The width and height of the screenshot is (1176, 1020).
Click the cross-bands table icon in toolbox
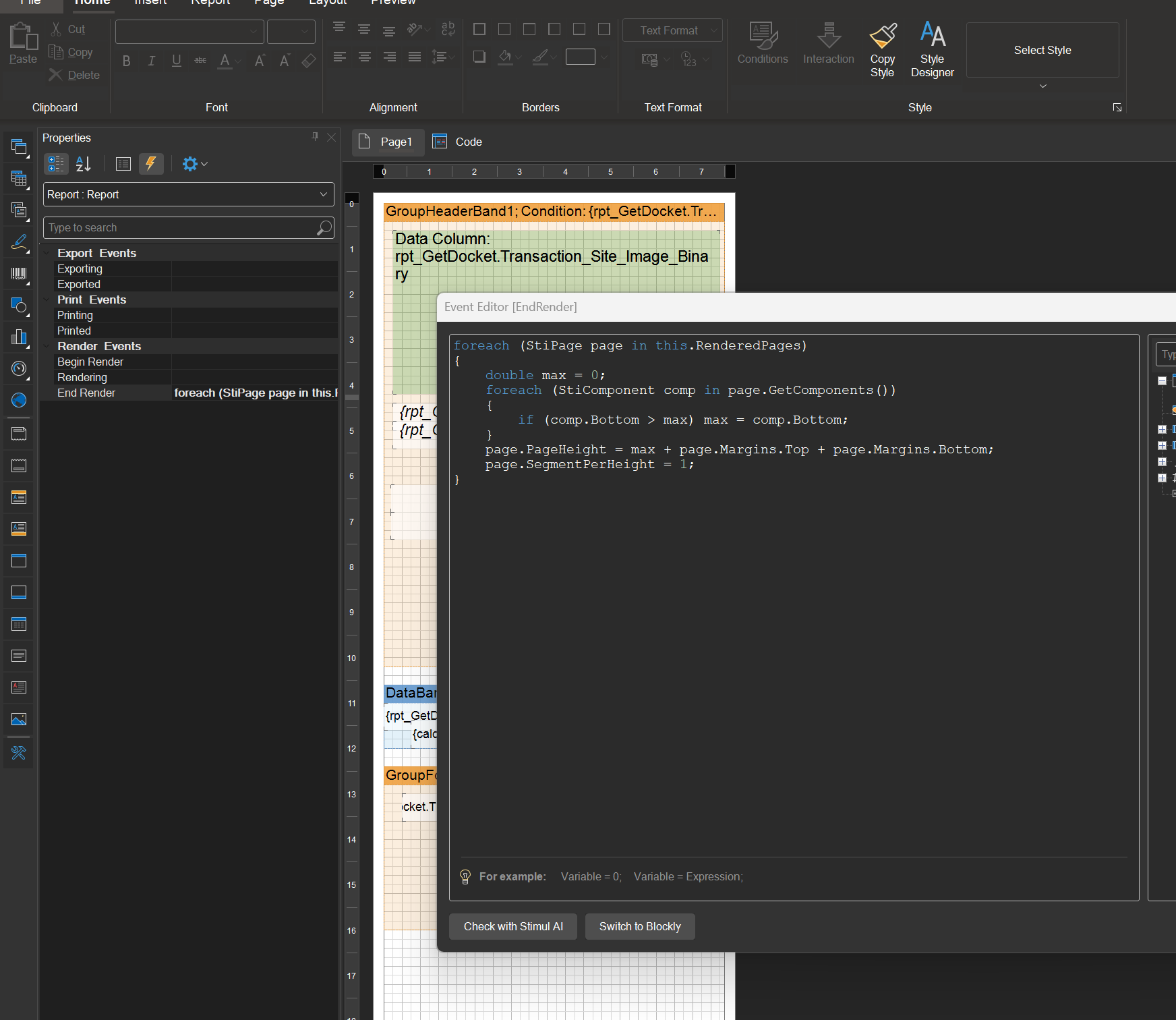pyautogui.click(x=19, y=179)
